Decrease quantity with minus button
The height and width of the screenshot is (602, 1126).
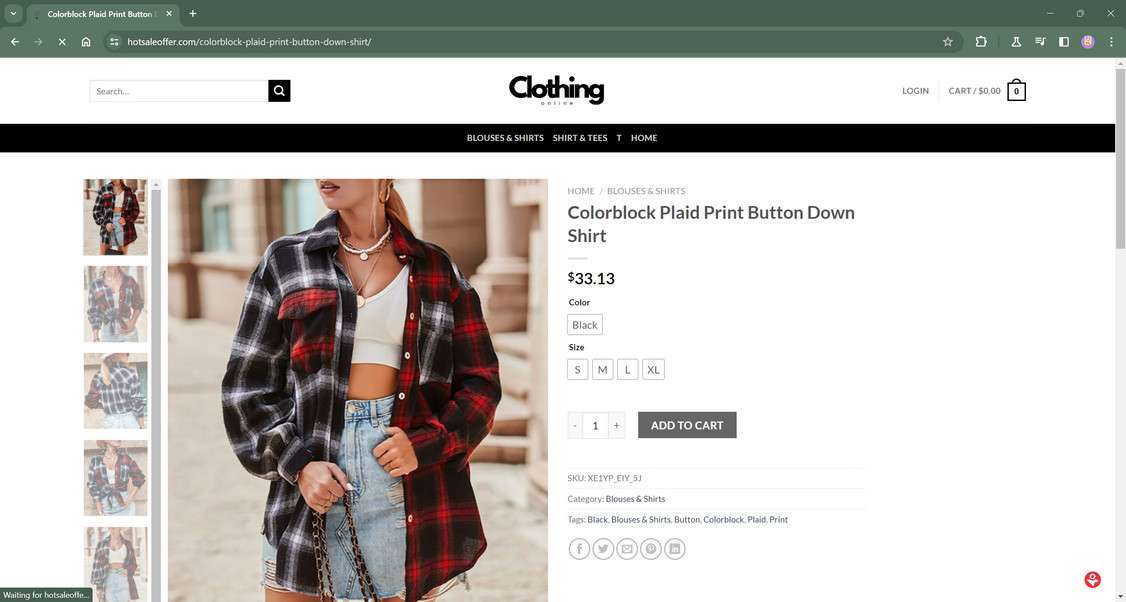575,425
